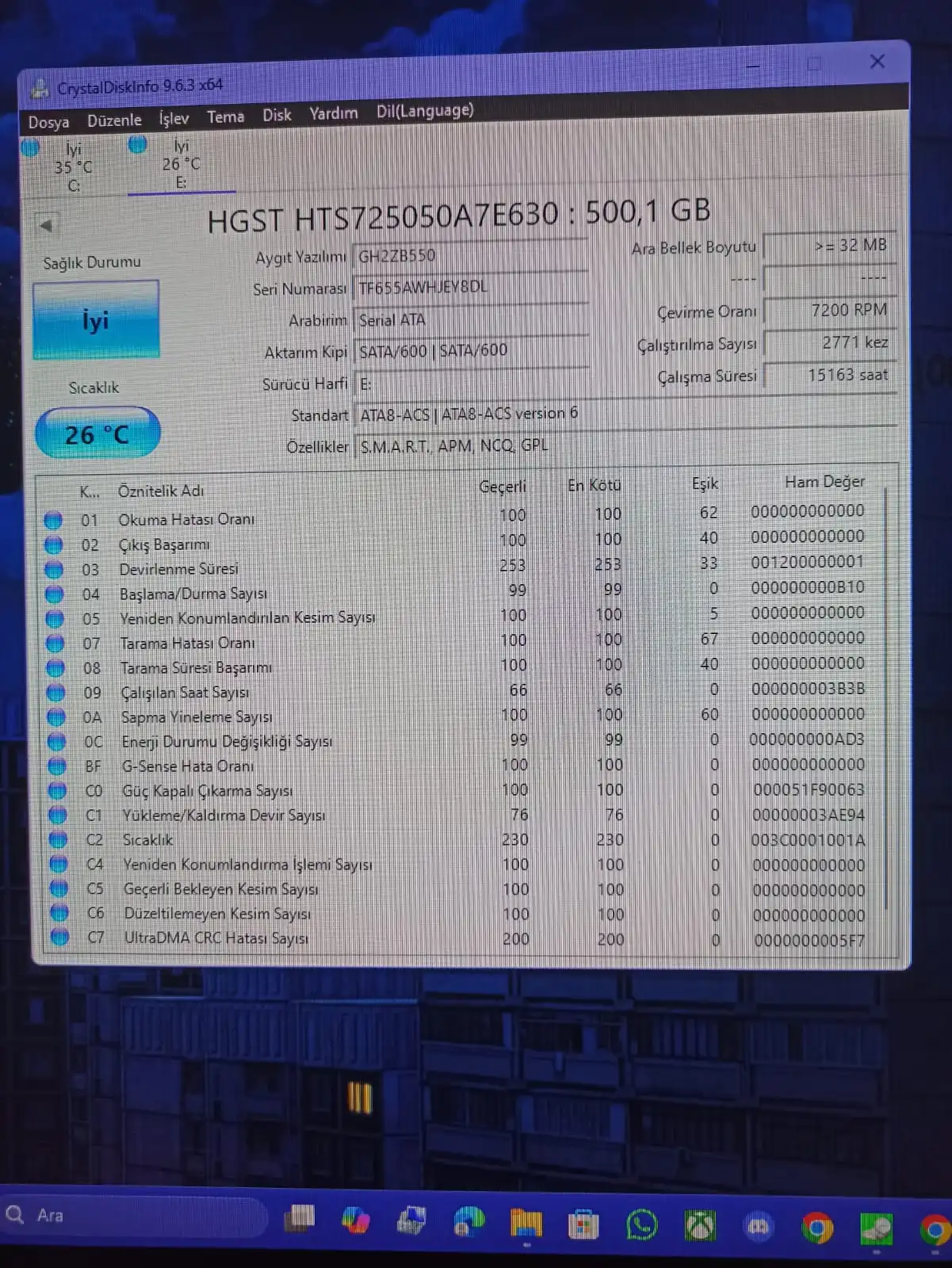Image resolution: width=952 pixels, height=1268 pixels.
Task: Click the Aktarım Kipi SATA/600 field
Action: coord(471,350)
